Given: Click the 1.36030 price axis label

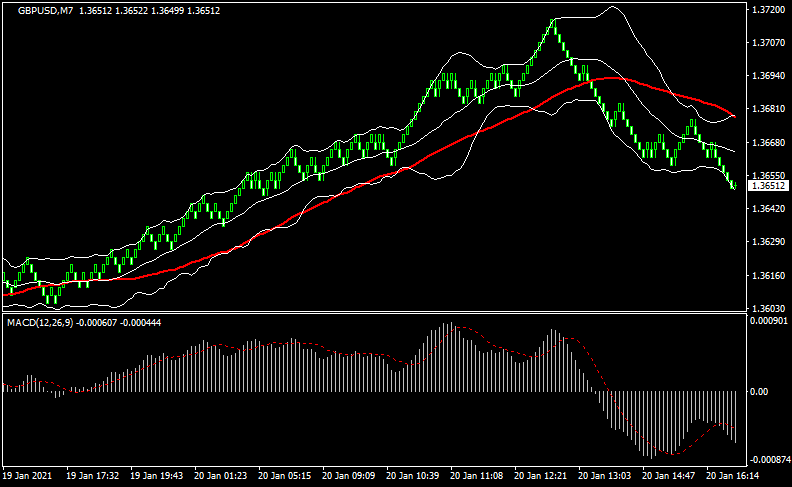Looking at the screenshot, I should (x=768, y=309).
